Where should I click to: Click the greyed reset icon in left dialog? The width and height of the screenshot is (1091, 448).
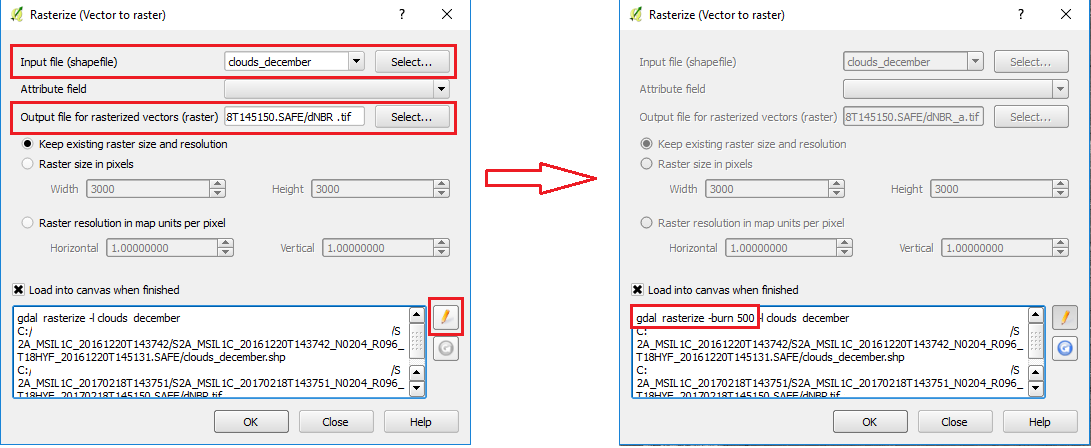(x=446, y=348)
